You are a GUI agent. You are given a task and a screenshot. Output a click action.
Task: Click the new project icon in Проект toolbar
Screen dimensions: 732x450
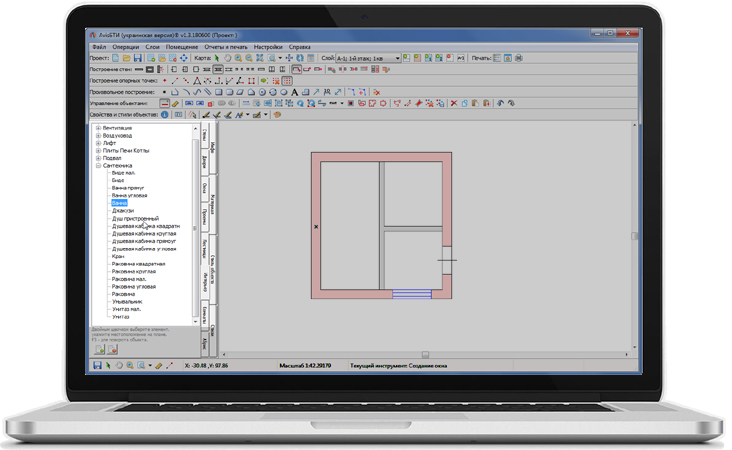point(116,58)
